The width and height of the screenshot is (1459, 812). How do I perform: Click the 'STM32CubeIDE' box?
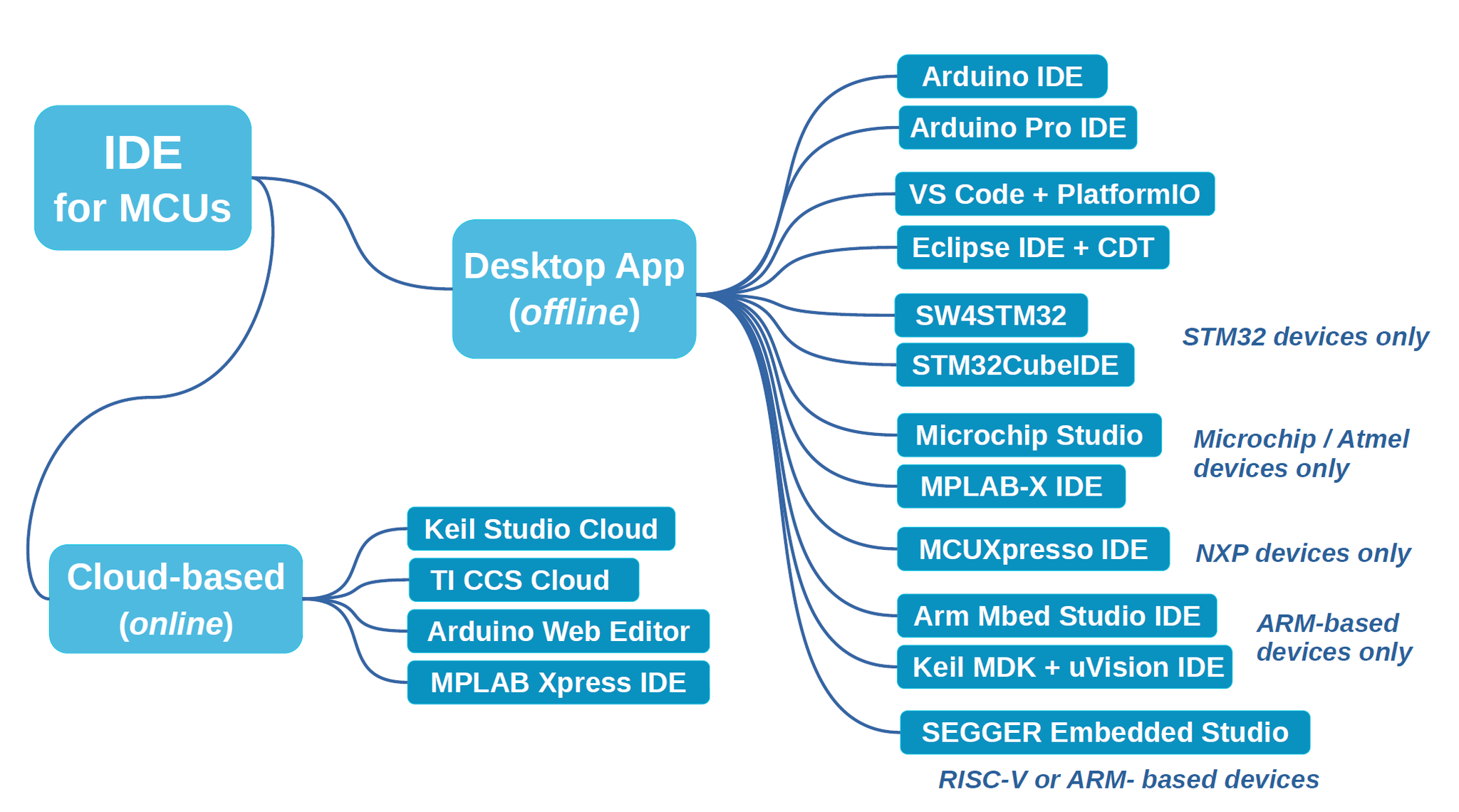pyautogui.click(x=1015, y=365)
